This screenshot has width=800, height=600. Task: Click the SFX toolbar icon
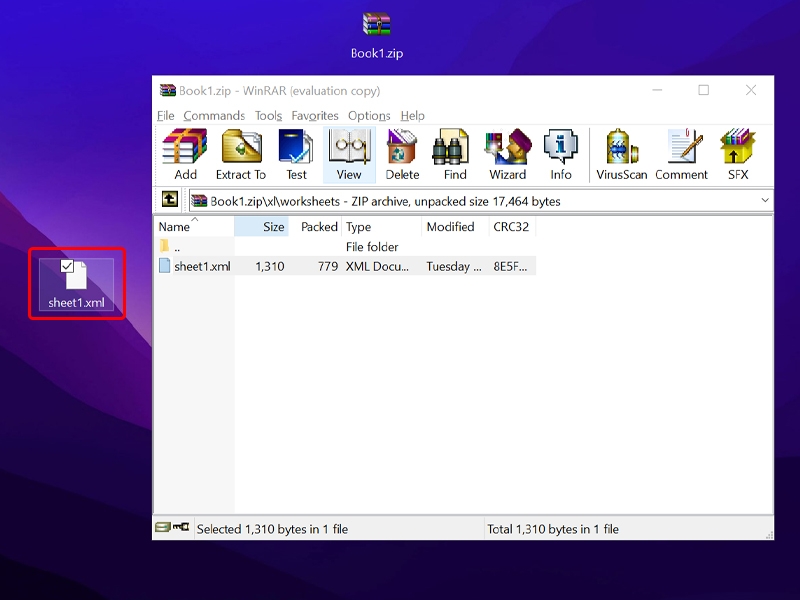(x=738, y=155)
